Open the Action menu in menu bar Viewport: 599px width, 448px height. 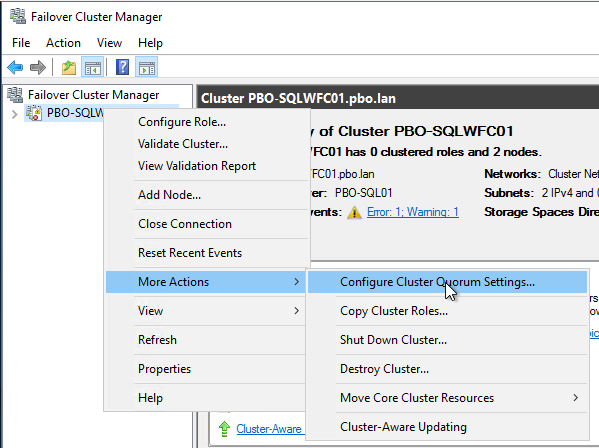(63, 43)
